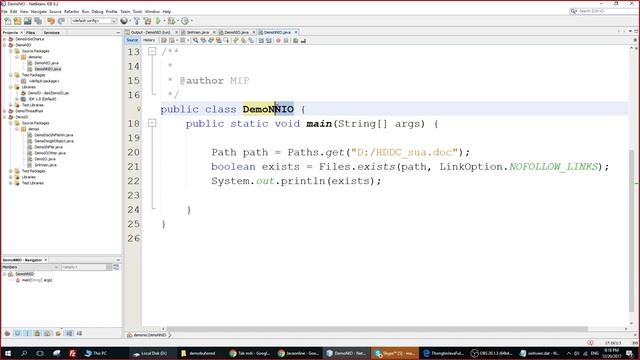Expand the JDK 1.8 library node
Viewport: 640px width, 360px height.
(x=17, y=99)
